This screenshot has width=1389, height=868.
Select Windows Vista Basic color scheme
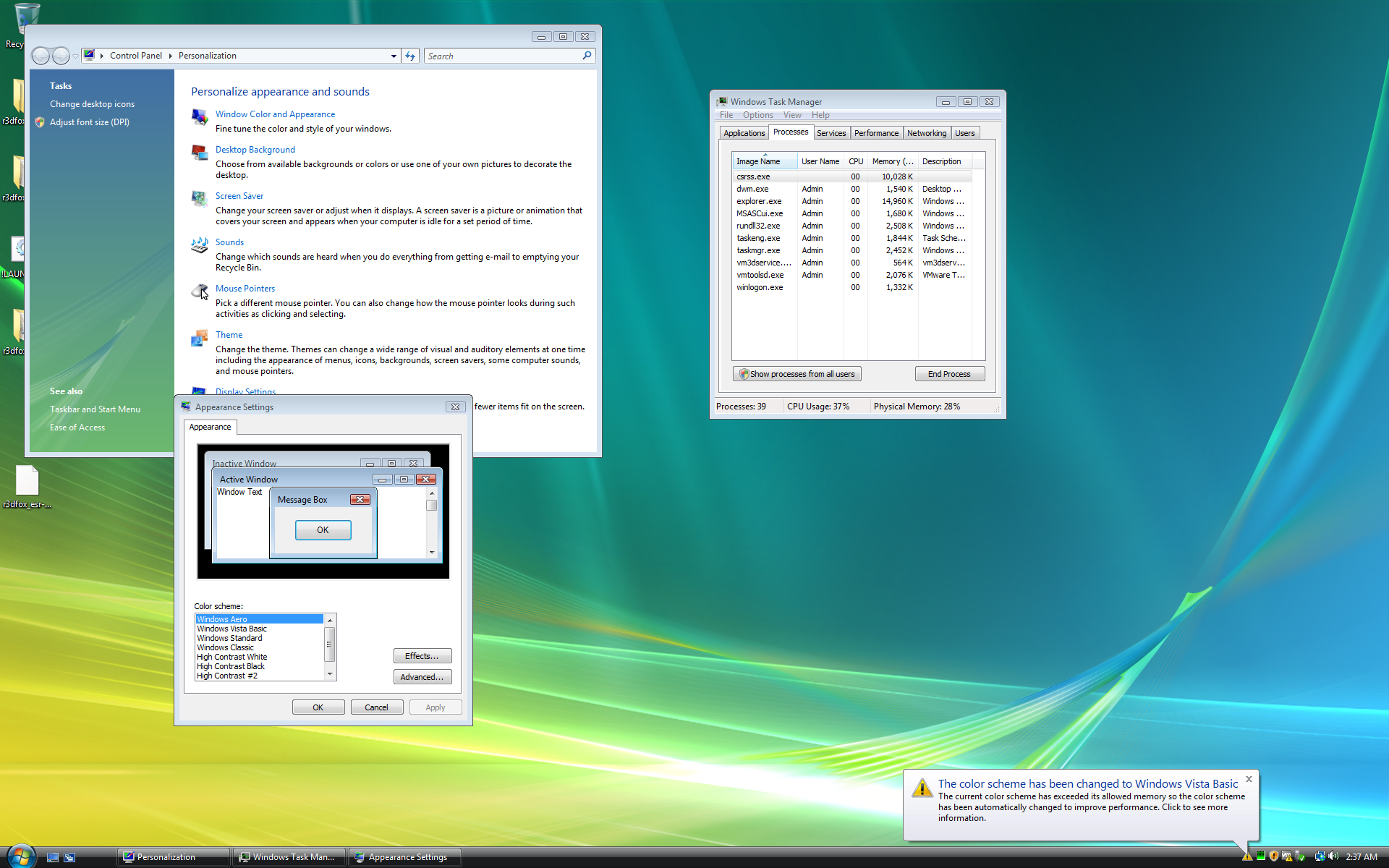(x=231, y=629)
